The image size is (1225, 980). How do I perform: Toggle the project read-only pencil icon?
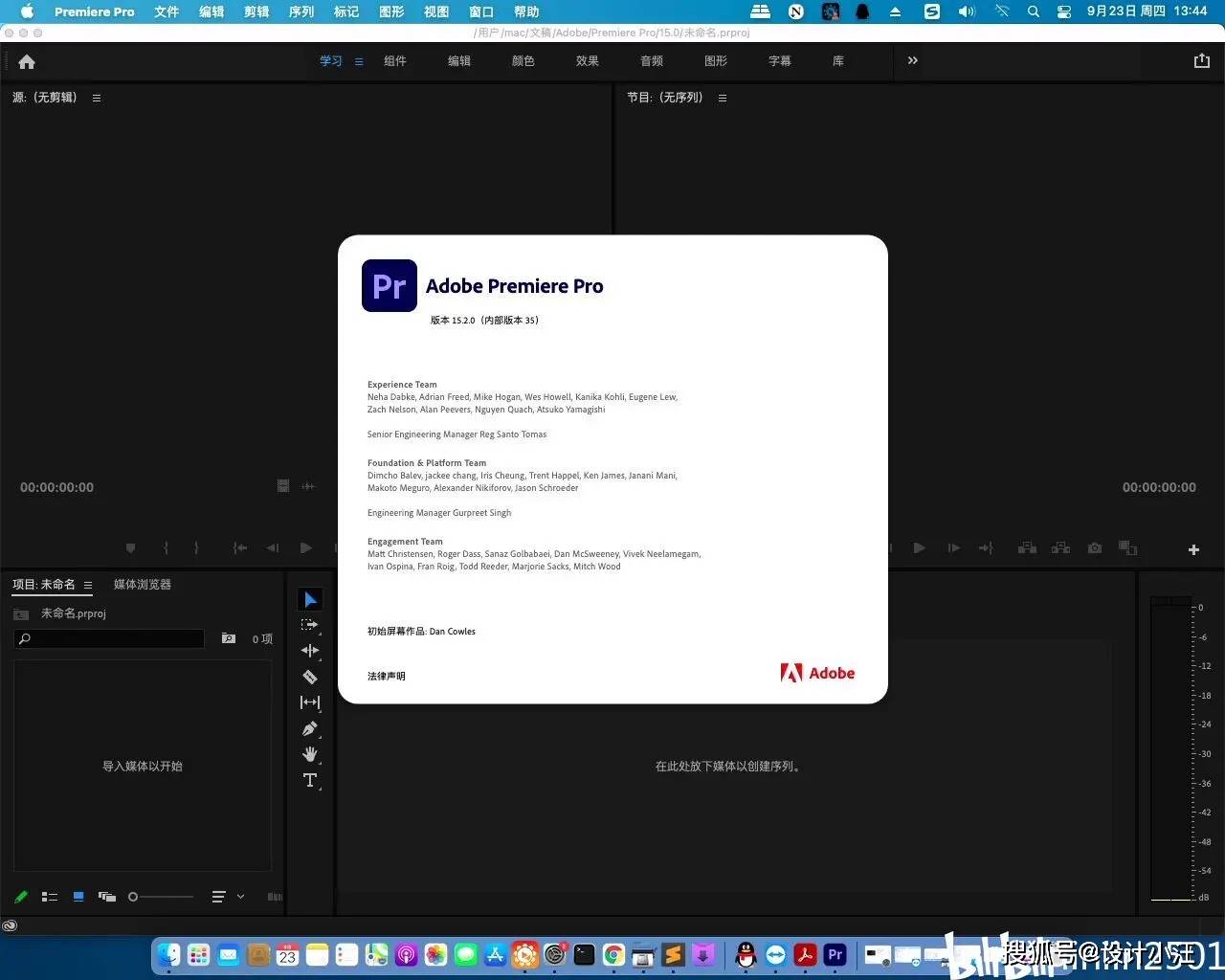21,897
